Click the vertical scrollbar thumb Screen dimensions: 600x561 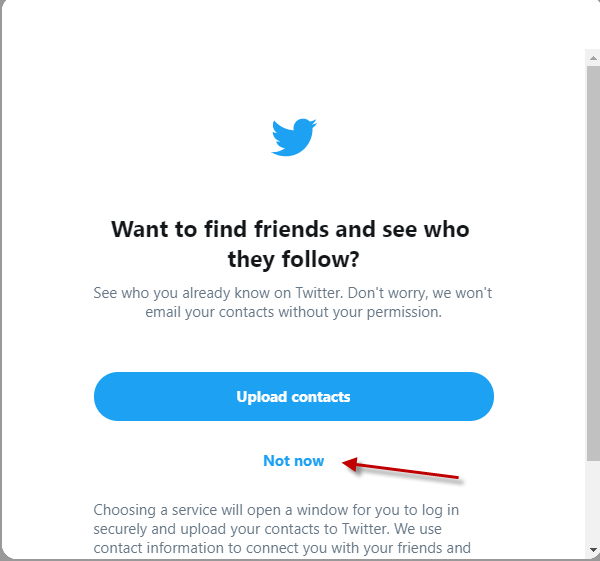(593, 263)
